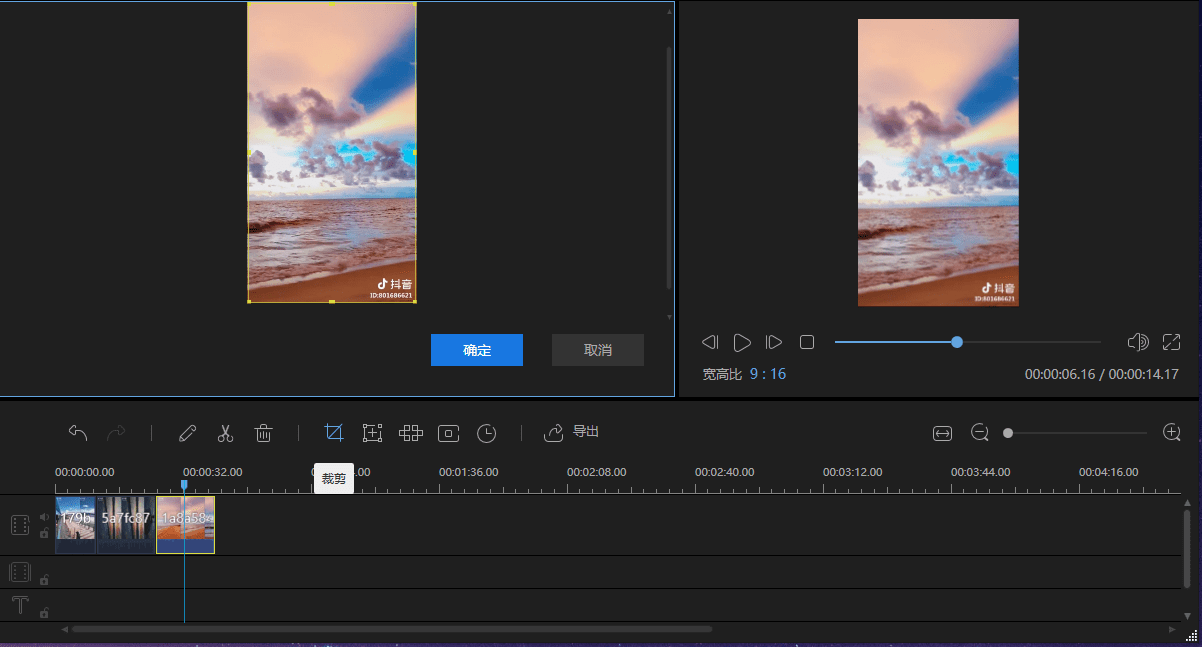The width and height of the screenshot is (1202, 647).
Task: Select the crop (裁剪) tool icon
Action: pyautogui.click(x=334, y=433)
